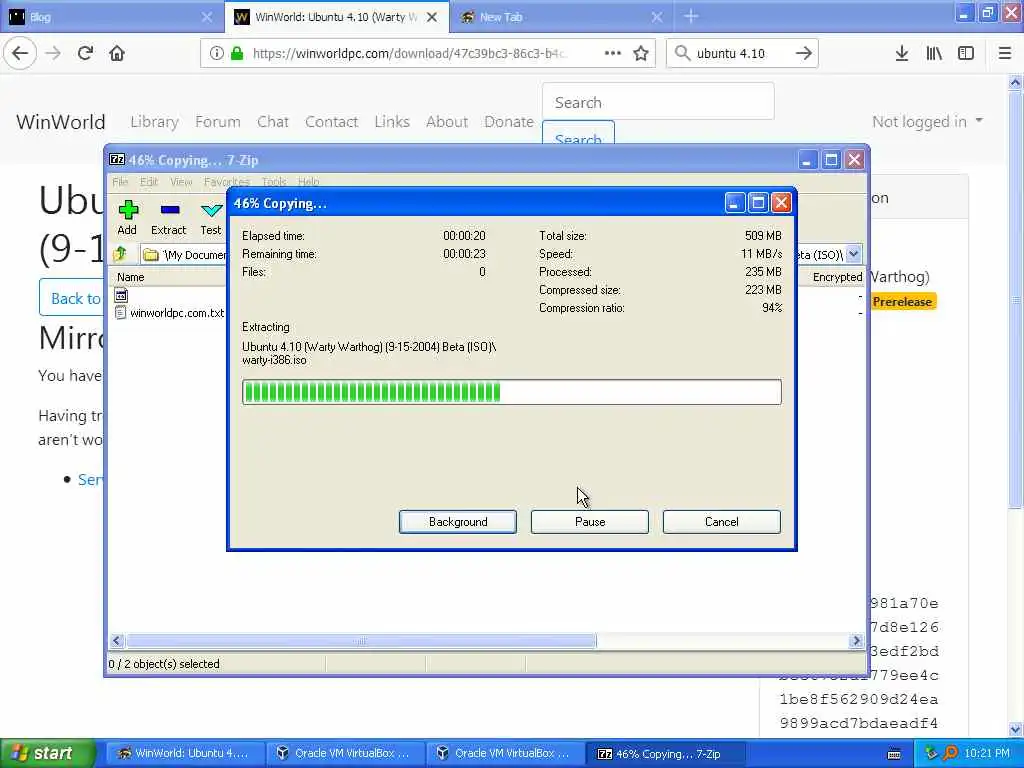Click the 7-Zip Extract toolbar icon
1024x768 pixels.
pos(168,218)
